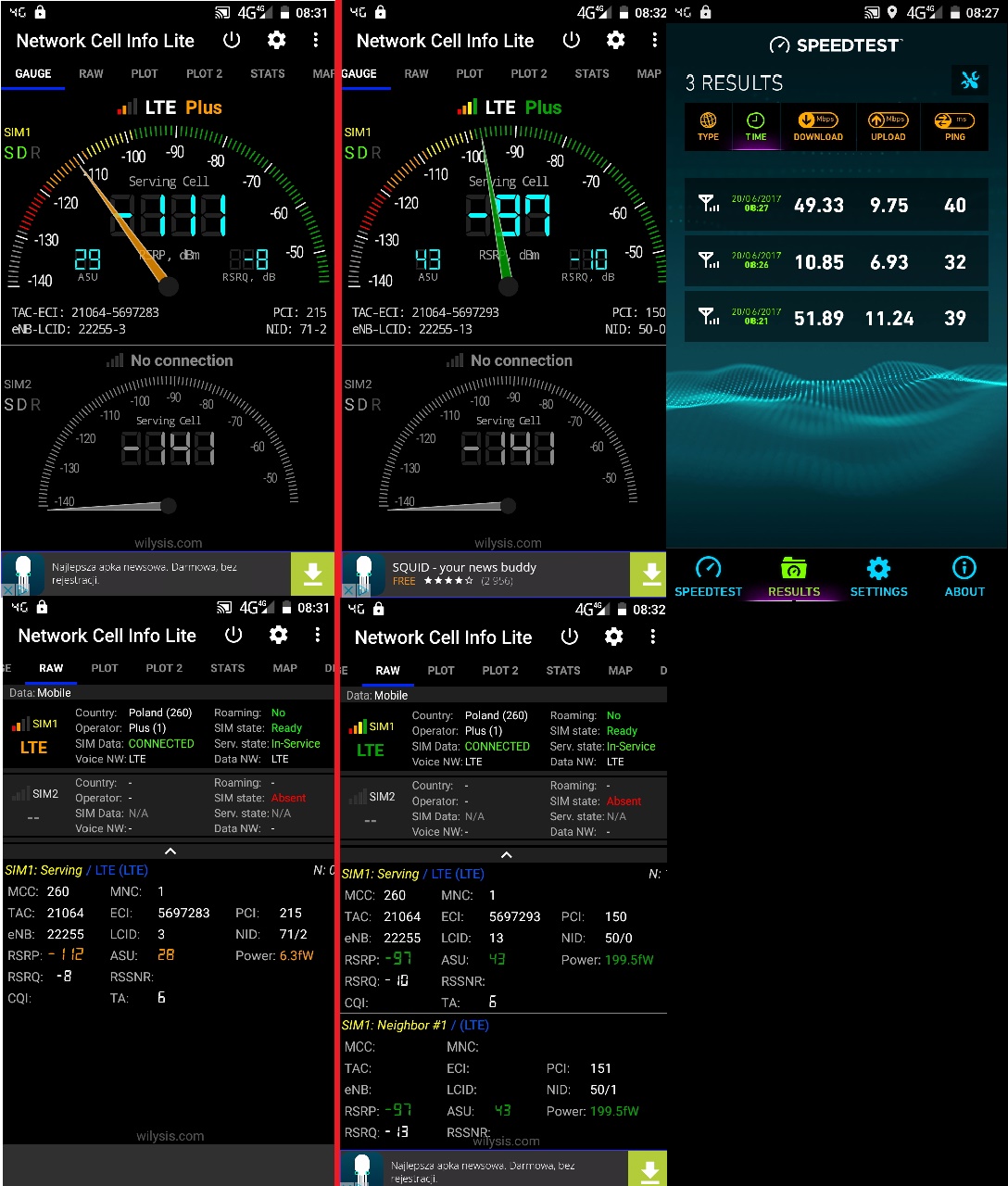Switch to the STATS tab on the 08:32 gauge screen

point(592,73)
